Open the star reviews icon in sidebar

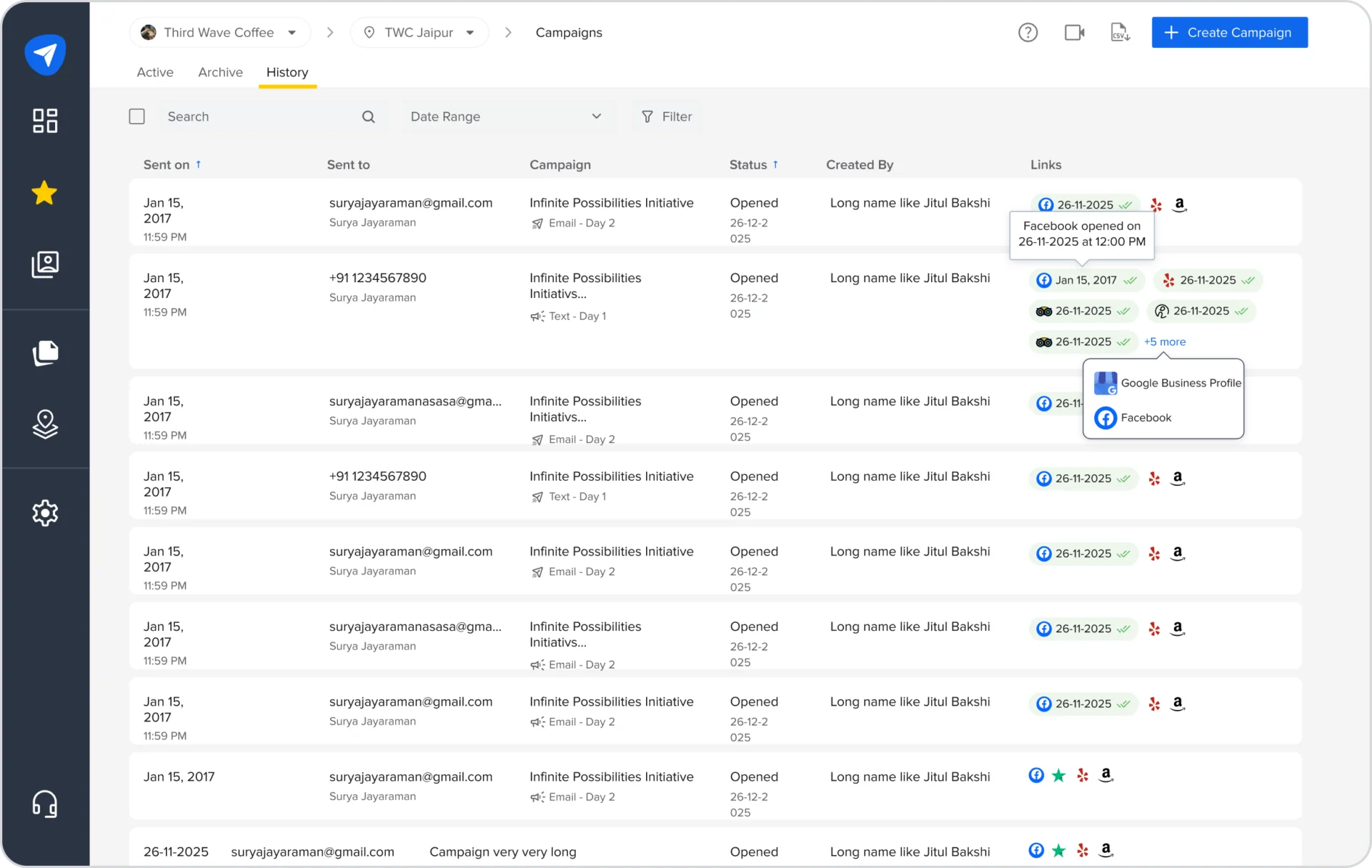(x=45, y=193)
